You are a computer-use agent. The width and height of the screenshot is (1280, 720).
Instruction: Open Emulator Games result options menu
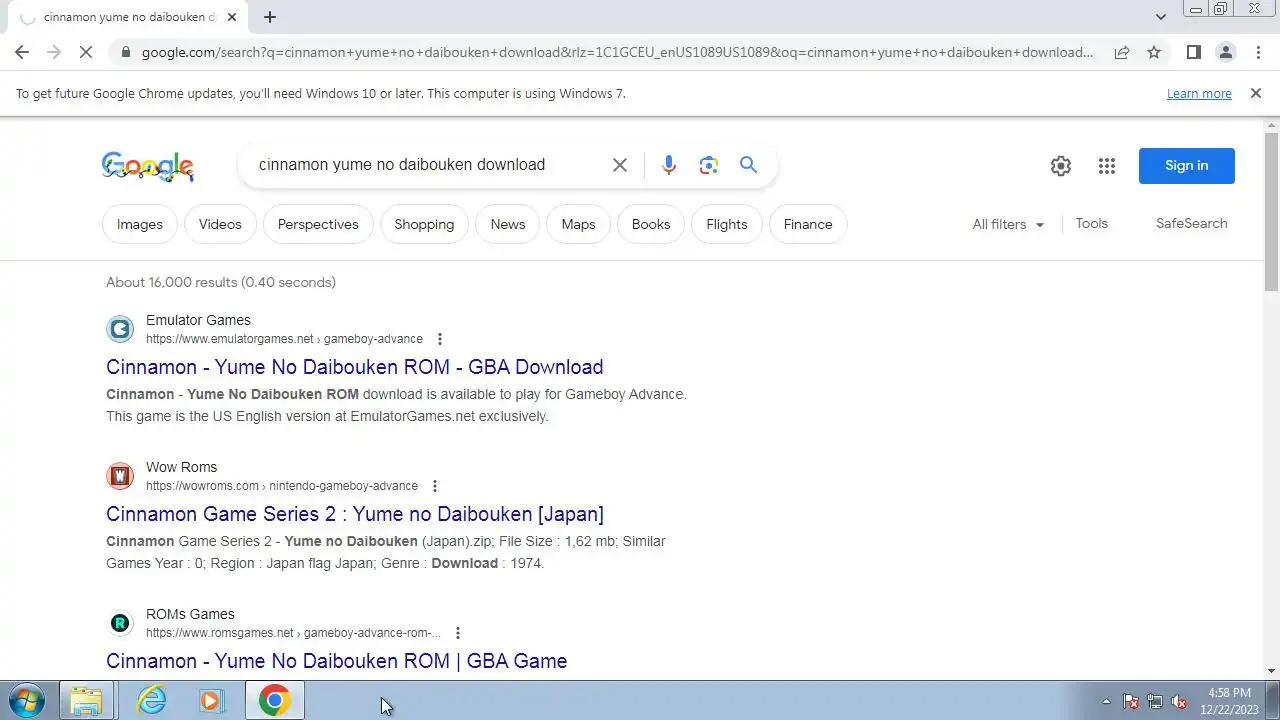click(440, 339)
